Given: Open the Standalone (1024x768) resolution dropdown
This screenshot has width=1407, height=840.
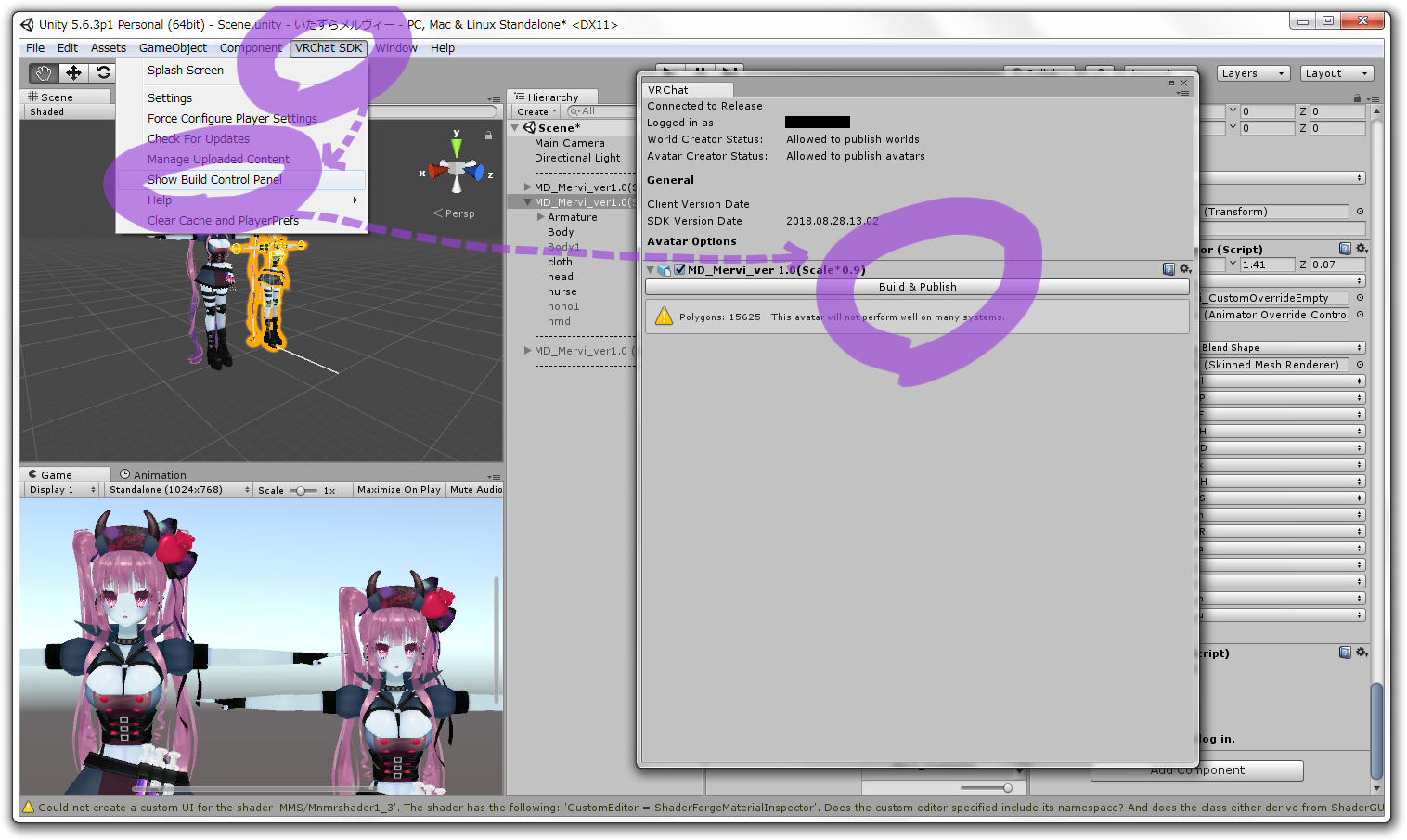Looking at the screenshot, I should tap(178, 489).
